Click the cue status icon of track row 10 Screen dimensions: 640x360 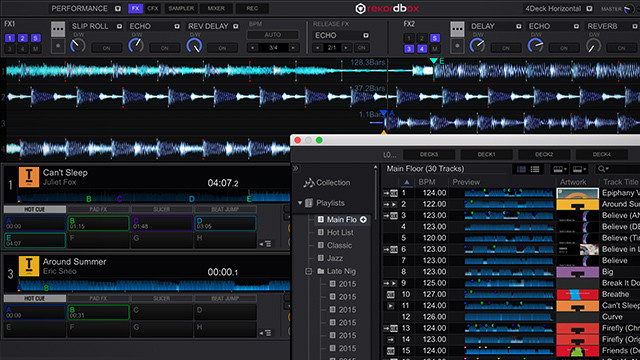click(391, 294)
